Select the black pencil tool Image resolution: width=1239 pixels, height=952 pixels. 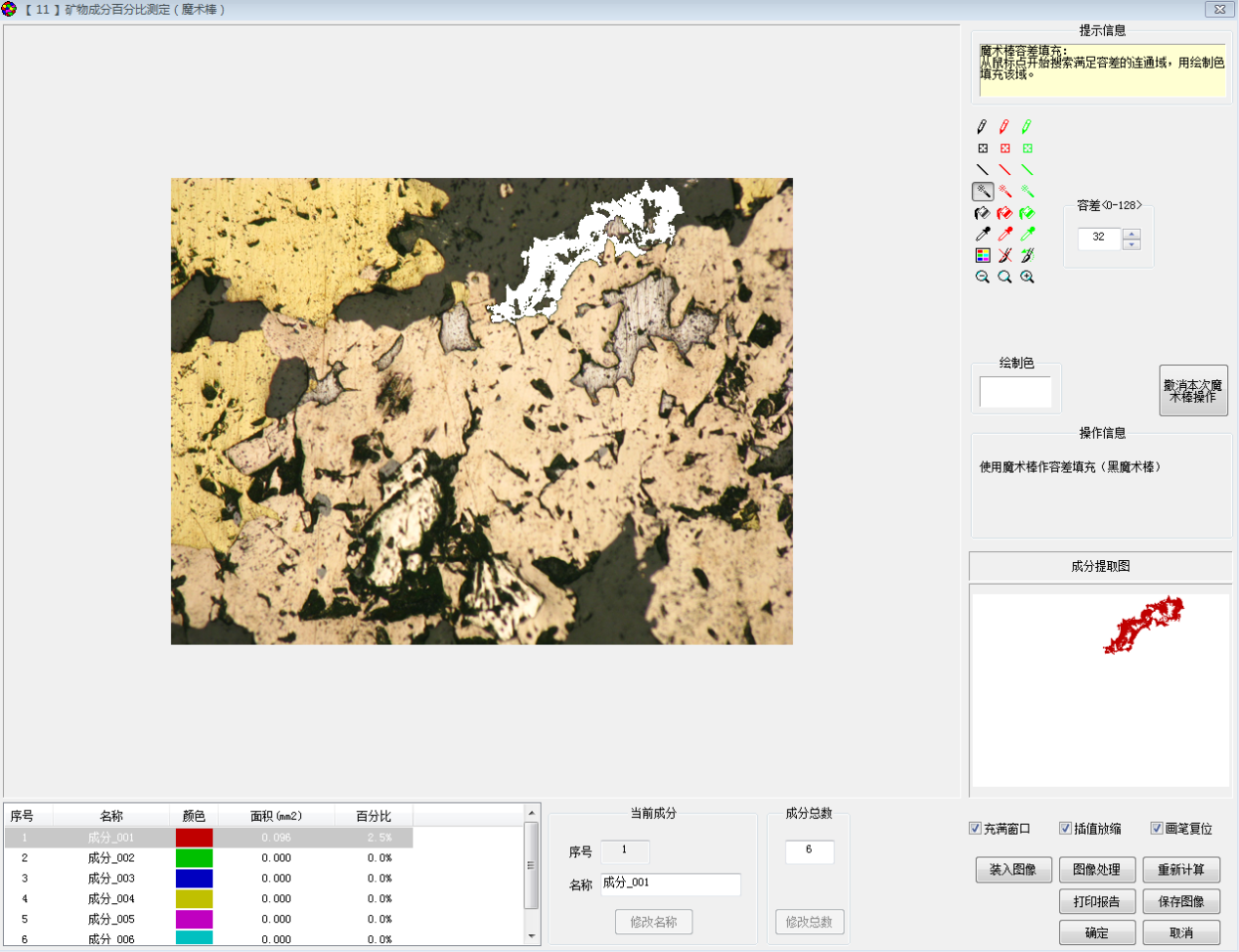[982, 127]
